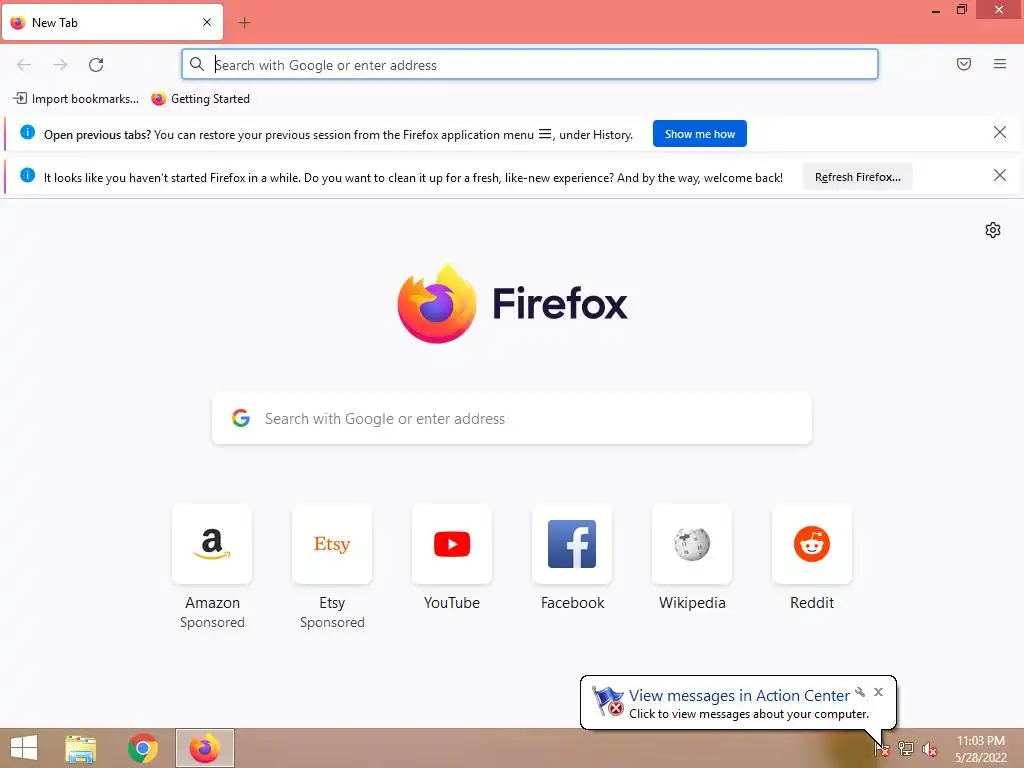Click Import bookmarks toolbar item
The image size is (1024, 768).
[x=76, y=99]
